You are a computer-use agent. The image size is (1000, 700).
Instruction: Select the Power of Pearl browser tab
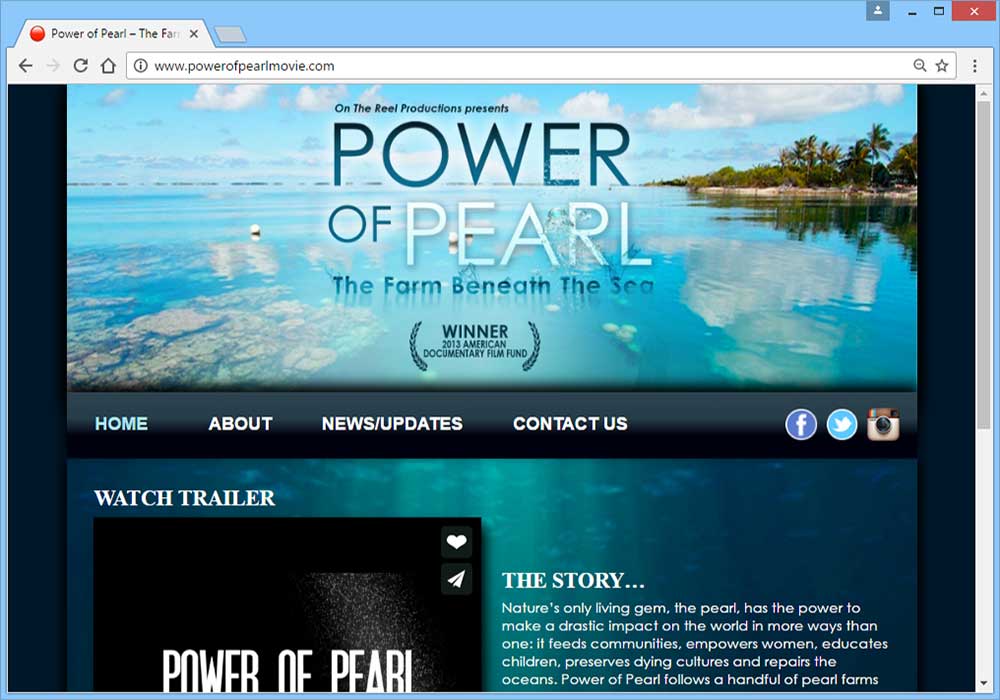click(x=115, y=34)
